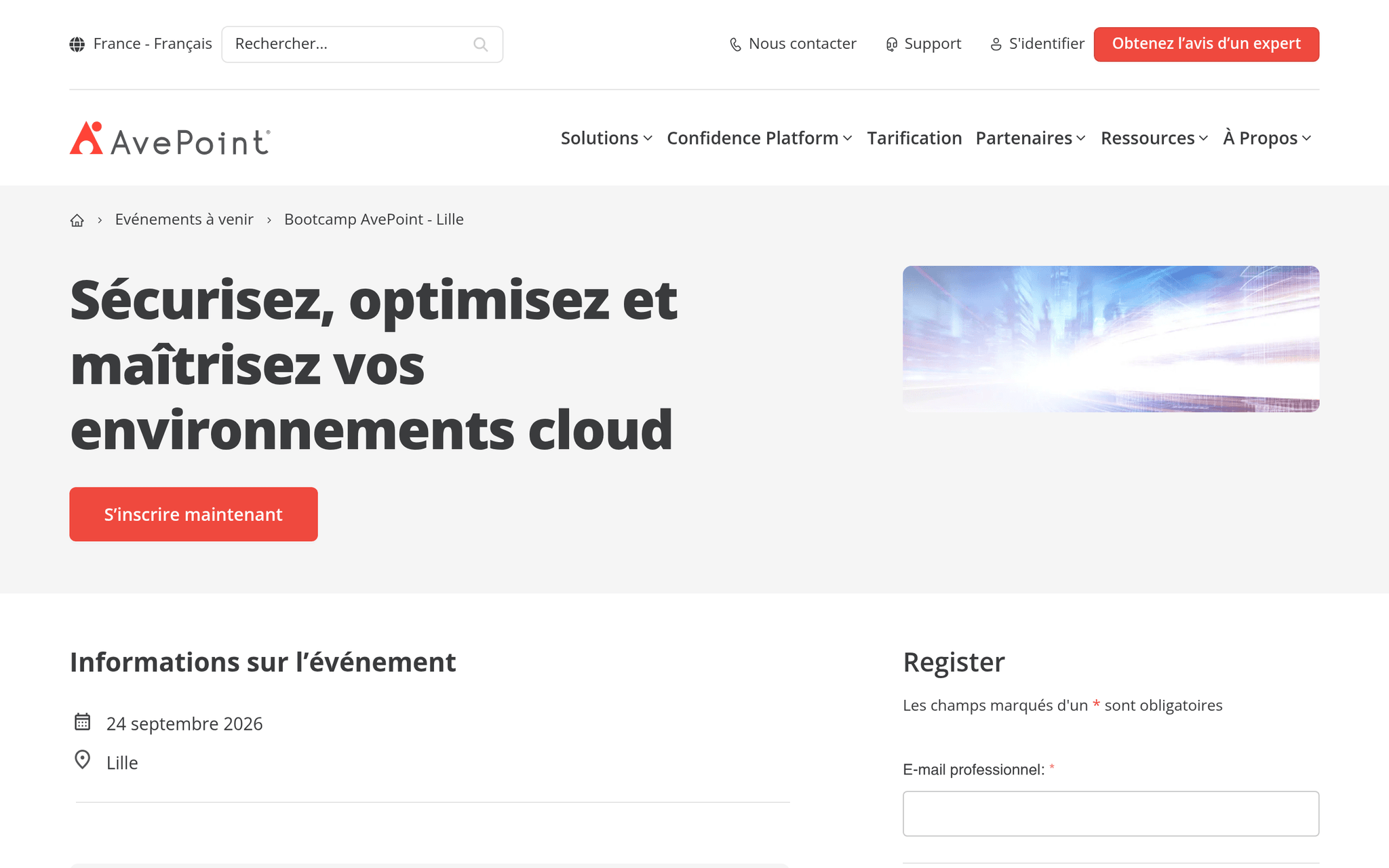Go to the Tarification page

[914, 138]
